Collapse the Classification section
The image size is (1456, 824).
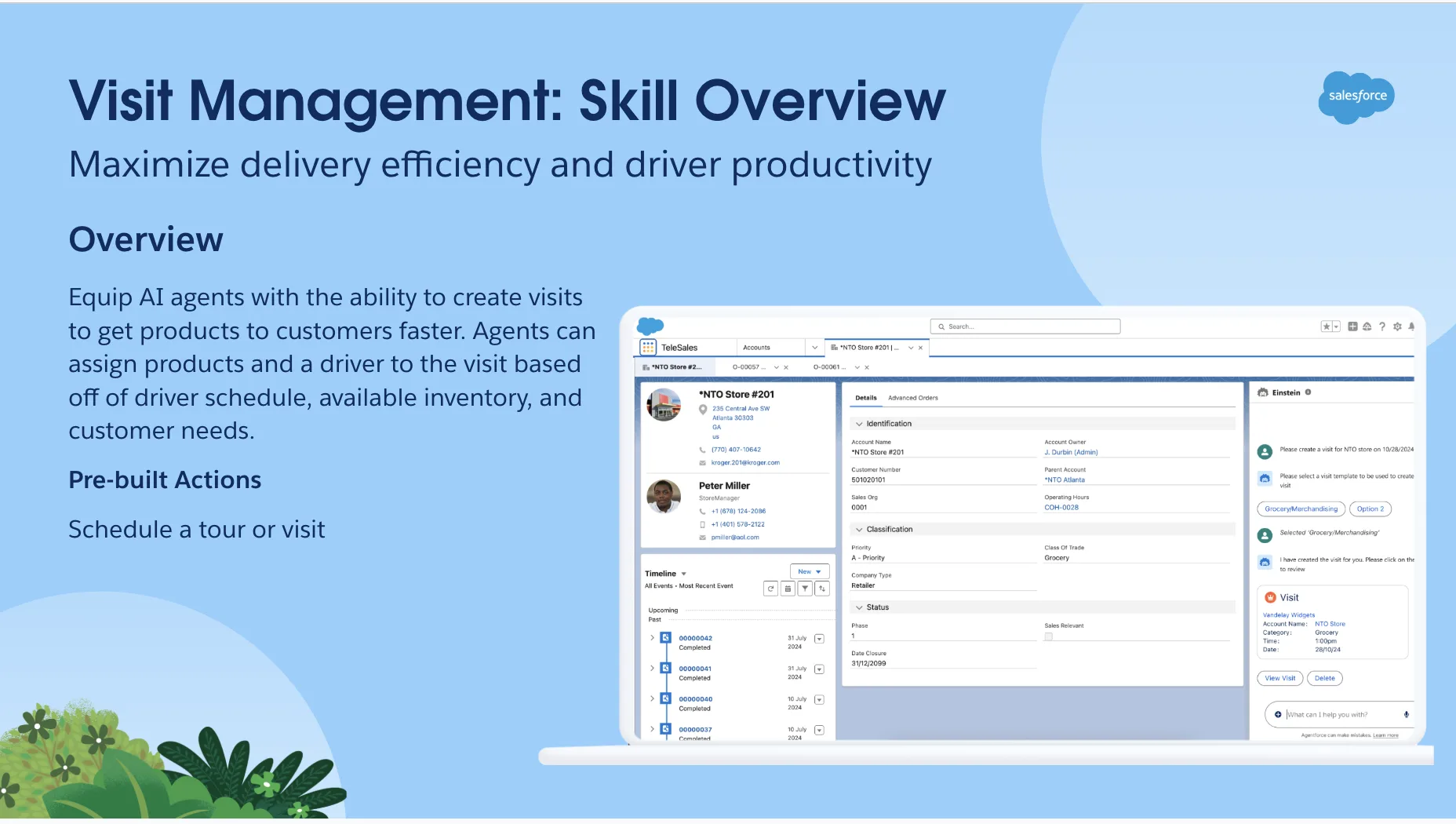859,530
